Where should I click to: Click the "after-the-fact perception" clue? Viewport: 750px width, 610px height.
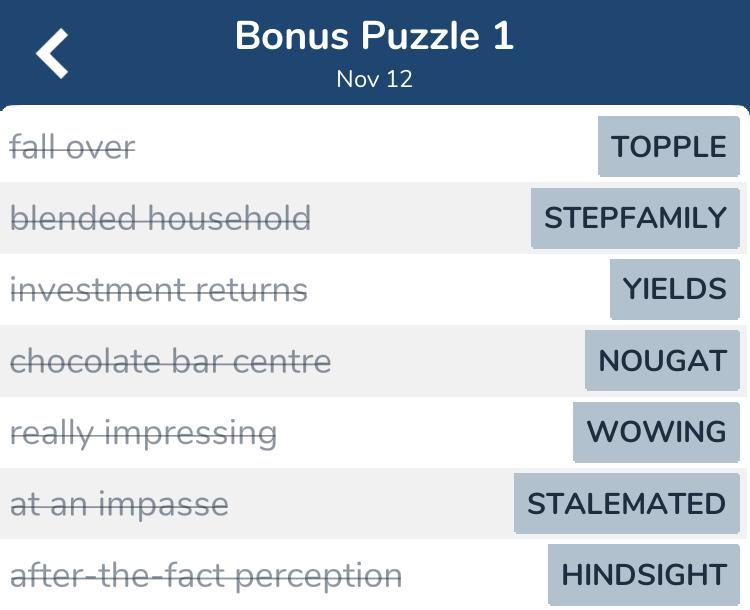[x=205, y=576]
